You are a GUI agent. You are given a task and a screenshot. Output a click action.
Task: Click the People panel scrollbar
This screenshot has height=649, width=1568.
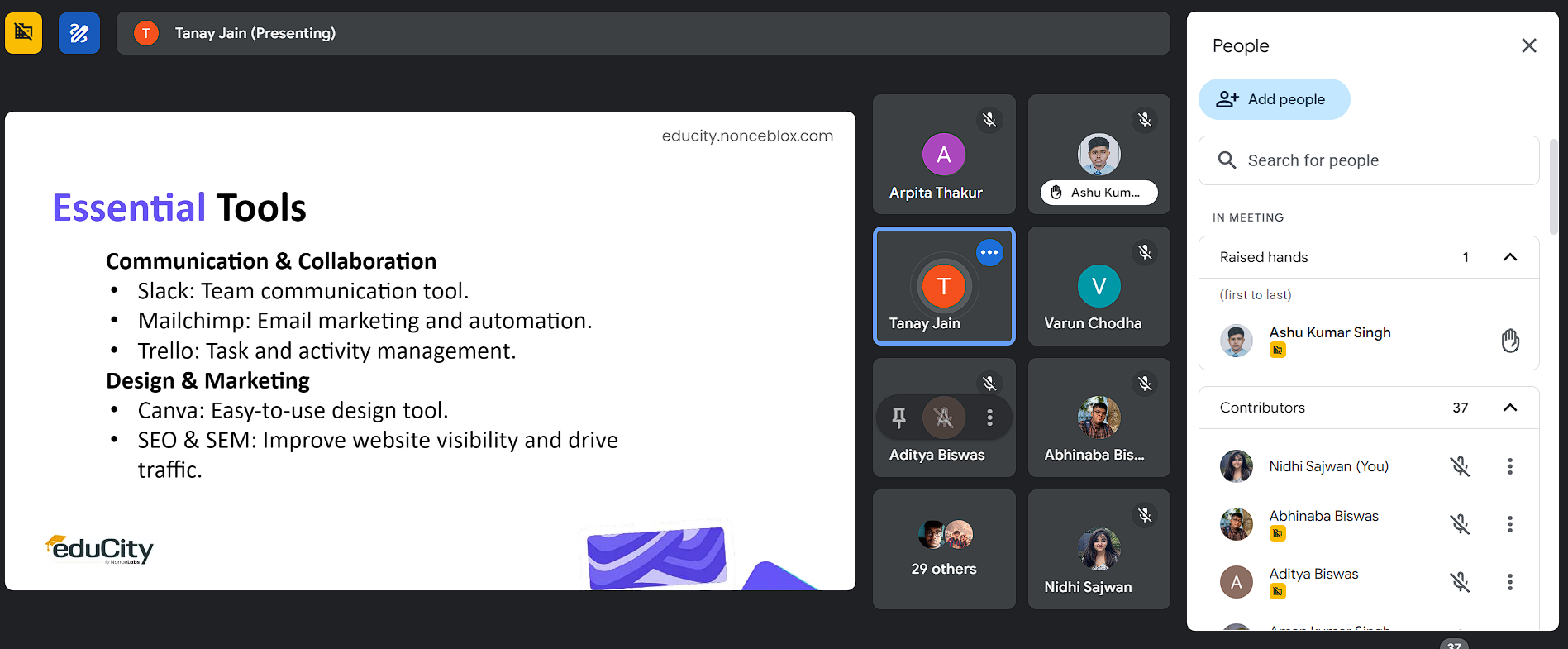click(x=1553, y=187)
